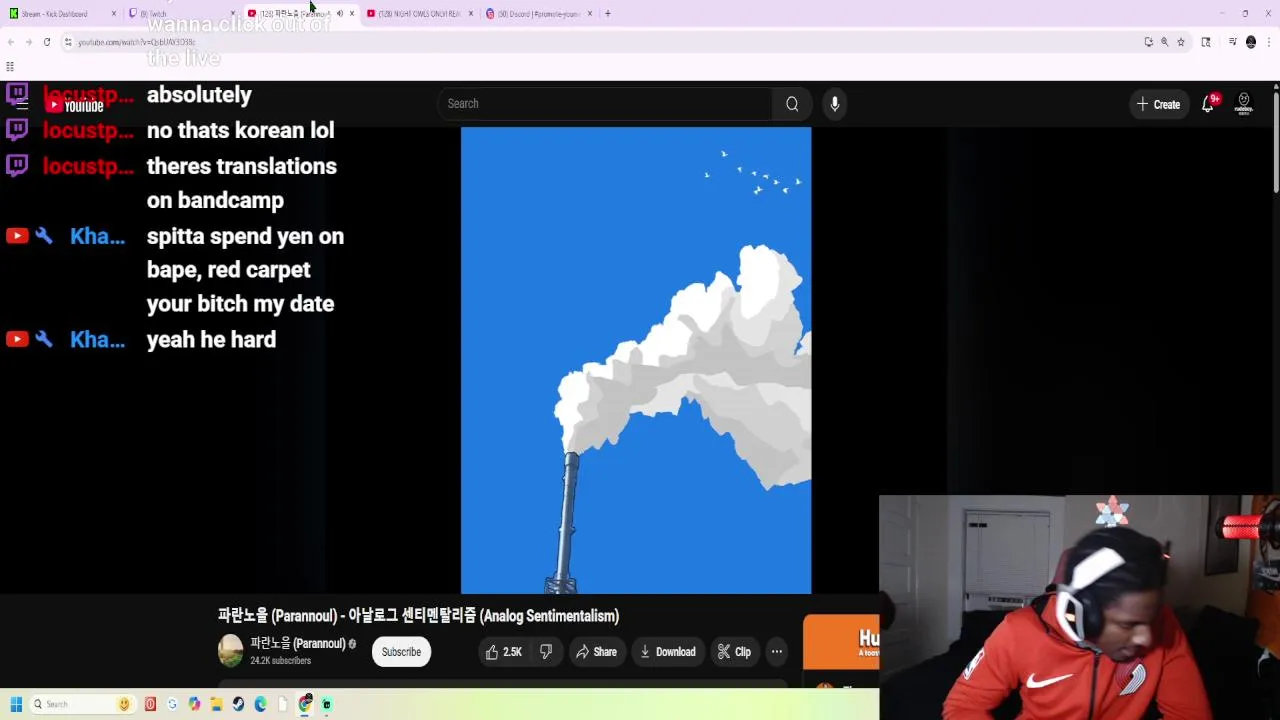Close the Kick Dashboard tab

pyautogui.click(x=114, y=14)
